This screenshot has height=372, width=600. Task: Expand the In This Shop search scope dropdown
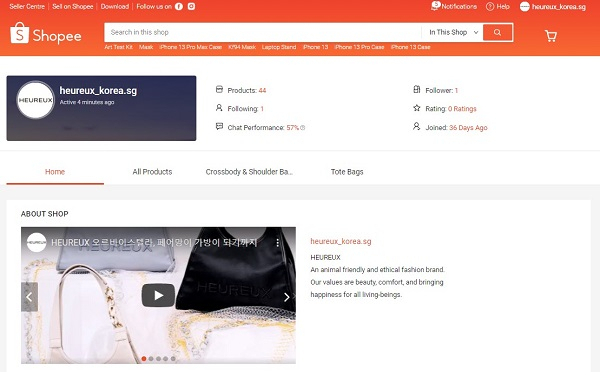[453, 33]
